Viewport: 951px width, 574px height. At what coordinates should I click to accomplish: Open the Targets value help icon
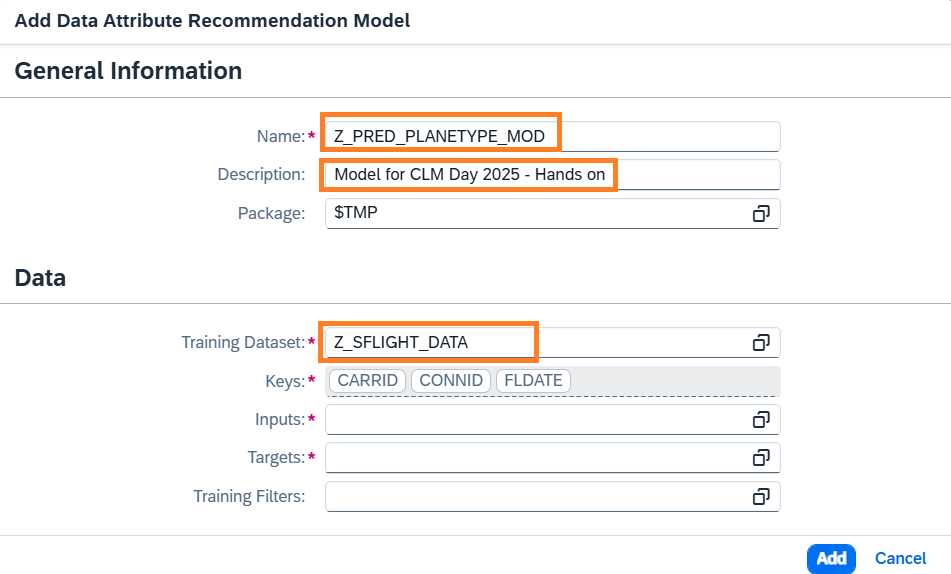[x=761, y=457]
